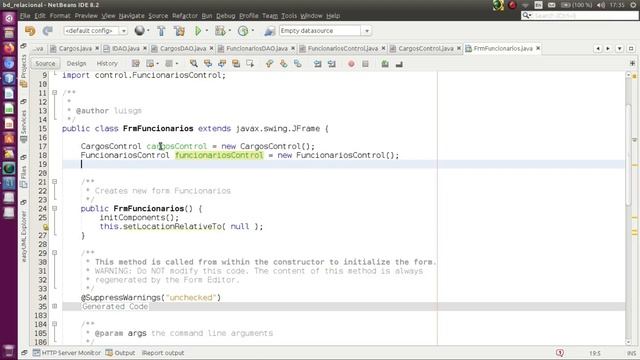Image resolution: width=640 pixels, height=360 pixels.
Task: Open dropdown arrow beside Profile Project
Action: pos(253,31)
